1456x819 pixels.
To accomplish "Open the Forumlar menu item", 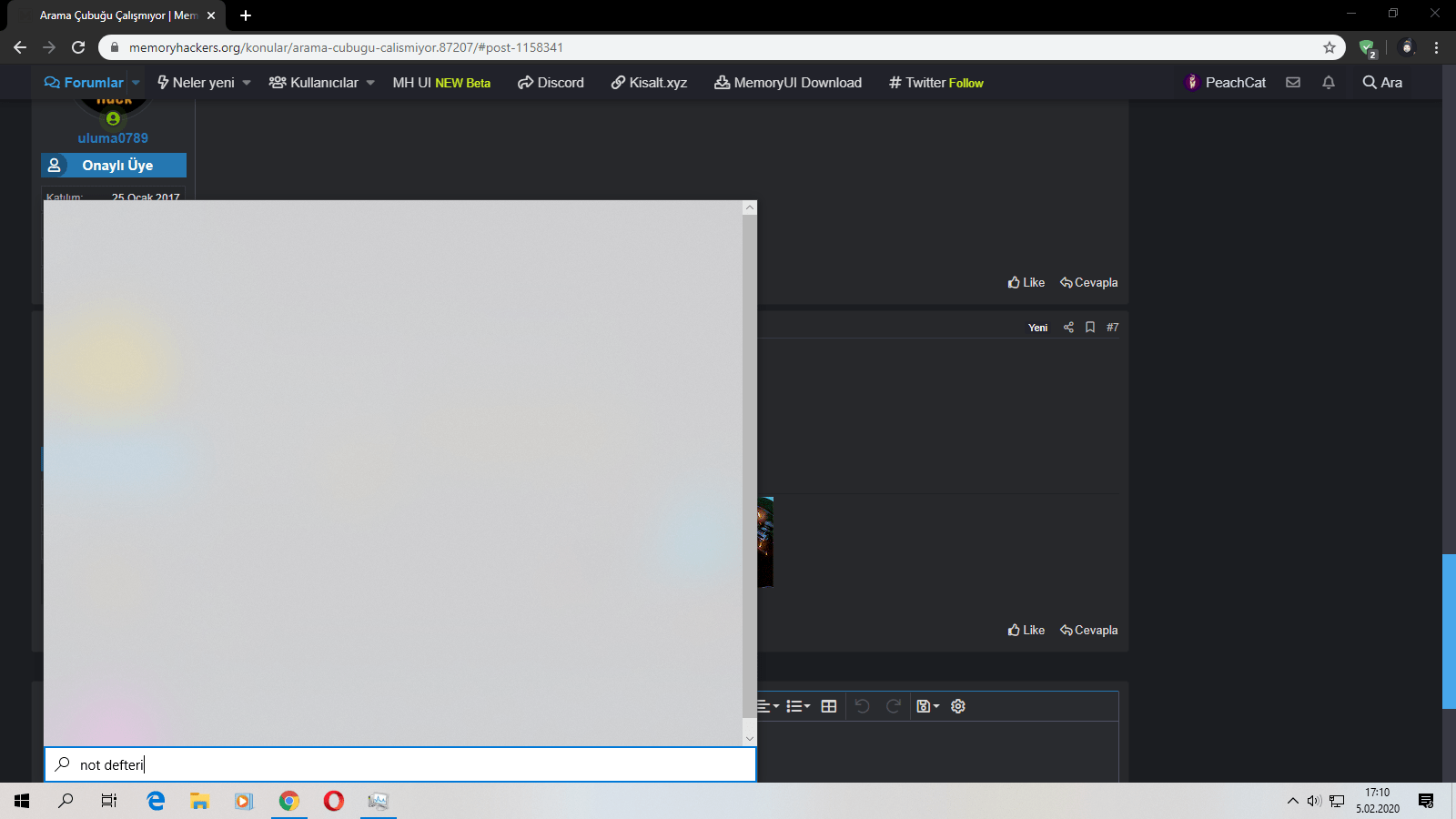I will click(x=84, y=82).
